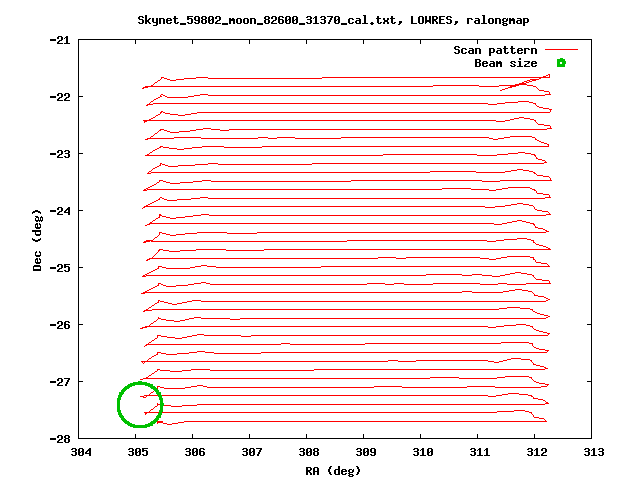Image resolution: width=640 pixels, height=480 pixels.
Task: Select the "Scan pattern" legend label
Action: [495, 50]
